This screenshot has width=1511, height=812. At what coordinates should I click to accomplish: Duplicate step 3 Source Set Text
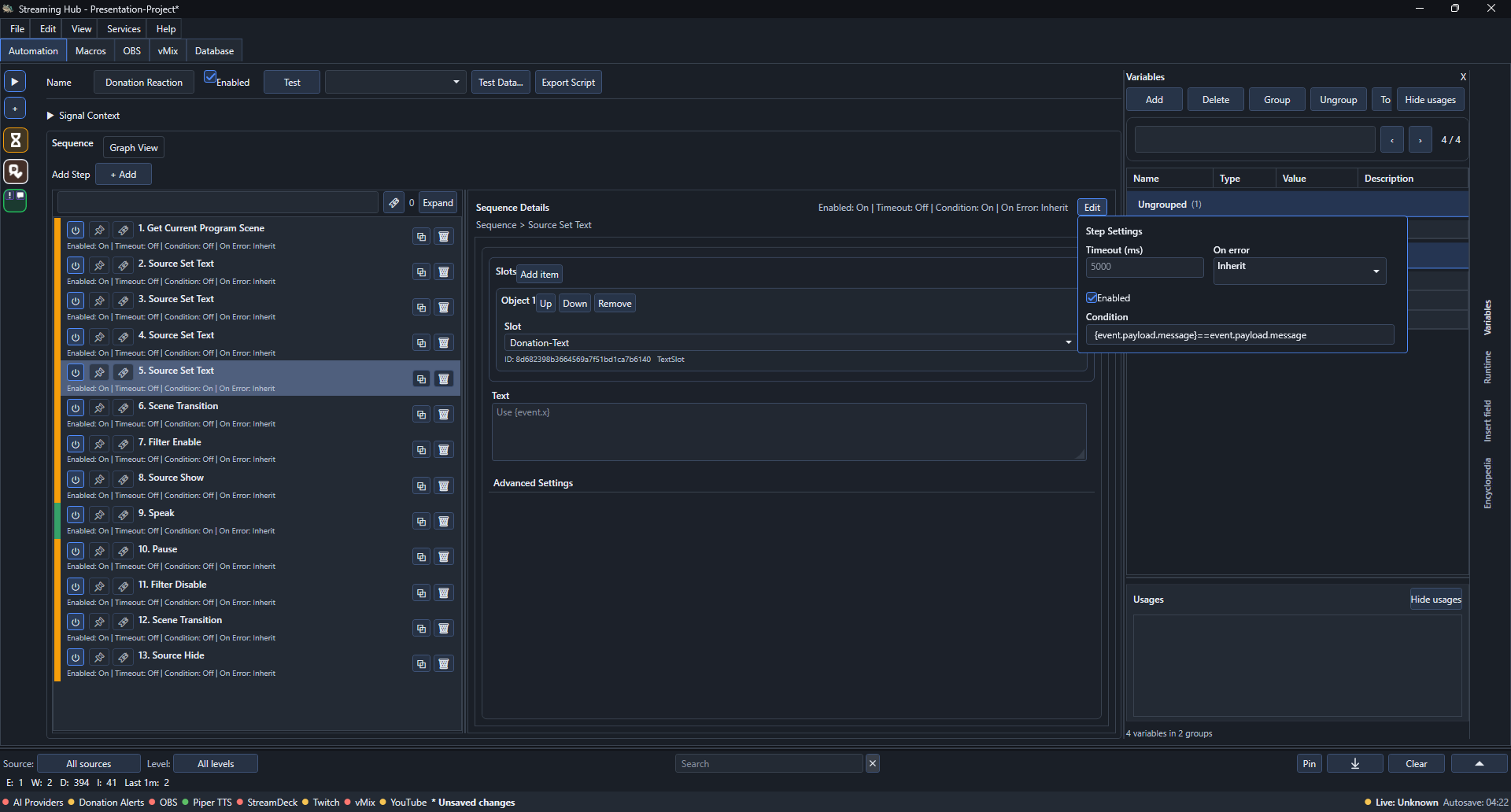pyautogui.click(x=422, y=308)
